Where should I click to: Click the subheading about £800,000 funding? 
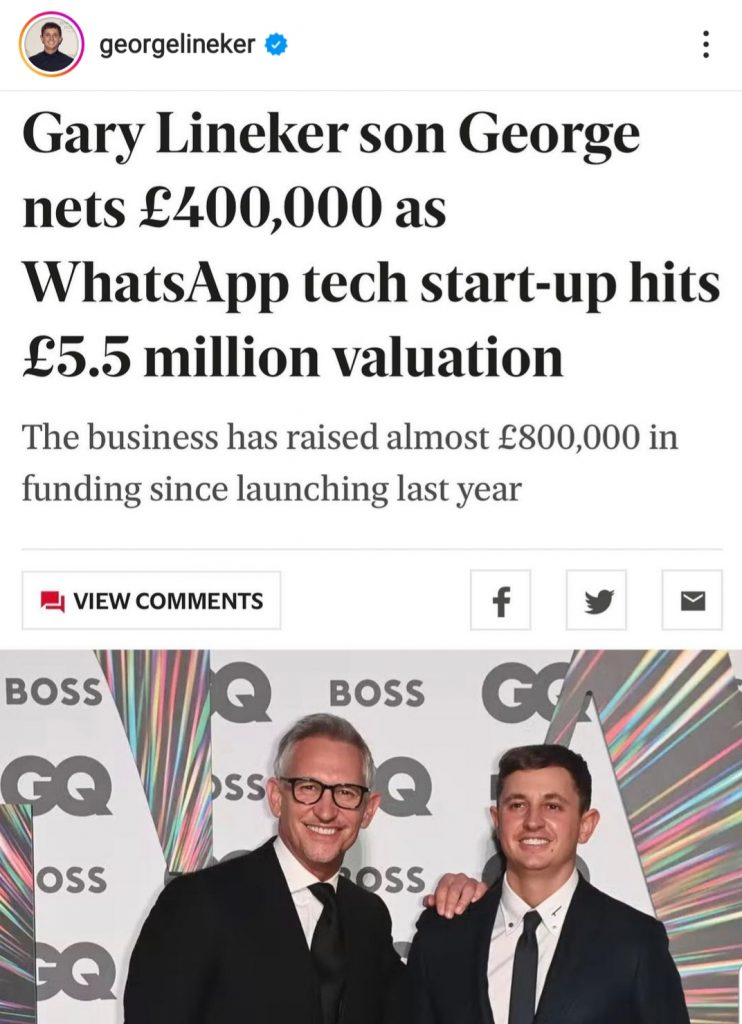click(x=349, y=463)
